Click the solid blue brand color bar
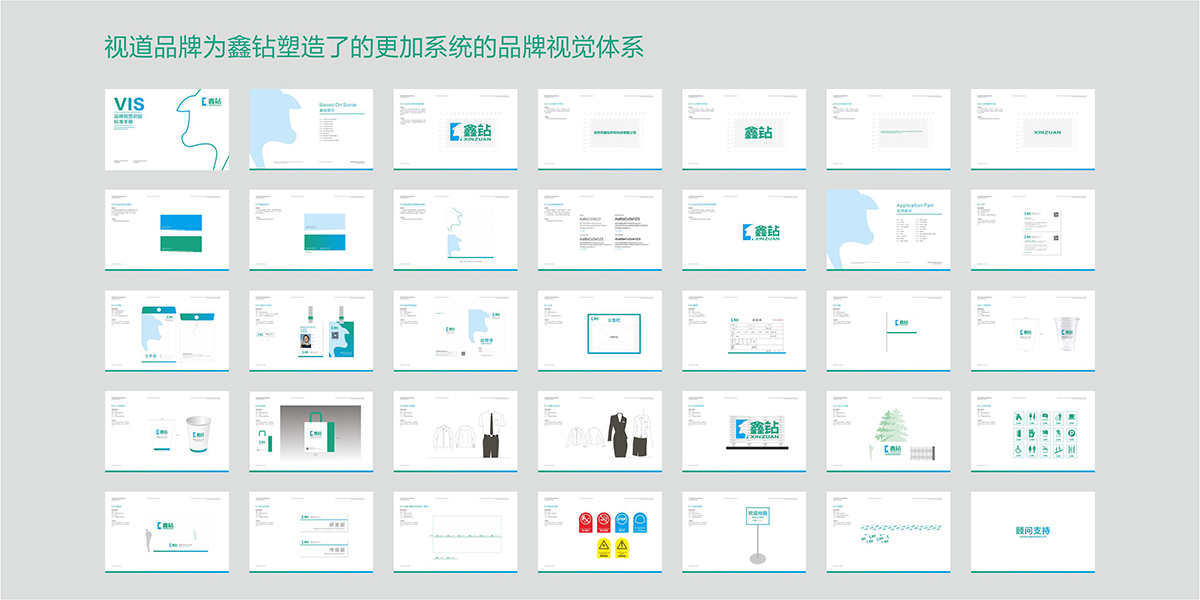Screen dimensions: 1200x600 182,220
